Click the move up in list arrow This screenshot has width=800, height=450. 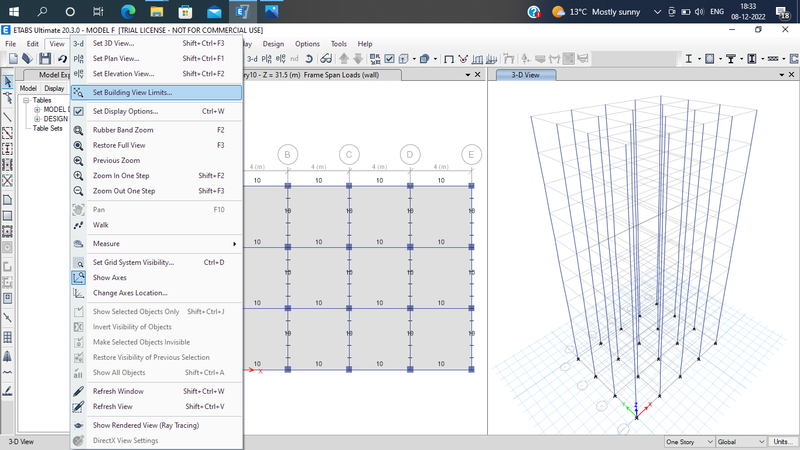click(344, 59)
